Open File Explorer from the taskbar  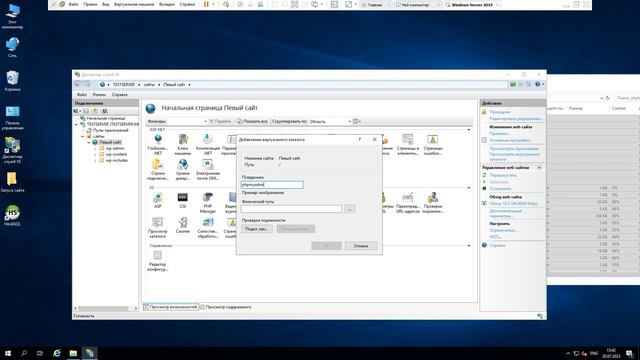(73, 353)
